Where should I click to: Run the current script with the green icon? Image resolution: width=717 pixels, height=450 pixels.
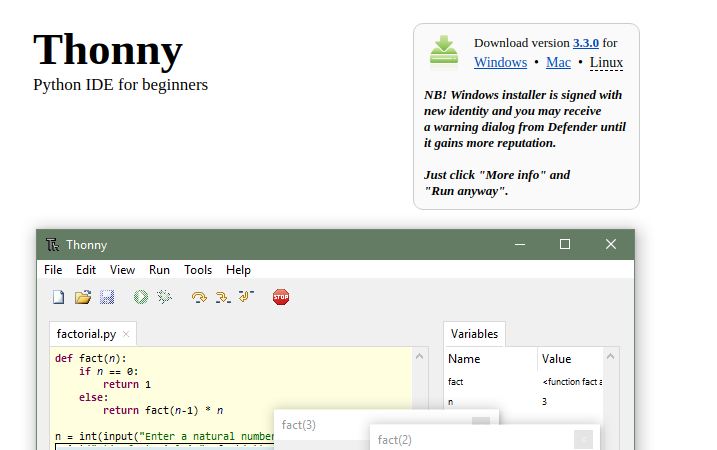141,297
